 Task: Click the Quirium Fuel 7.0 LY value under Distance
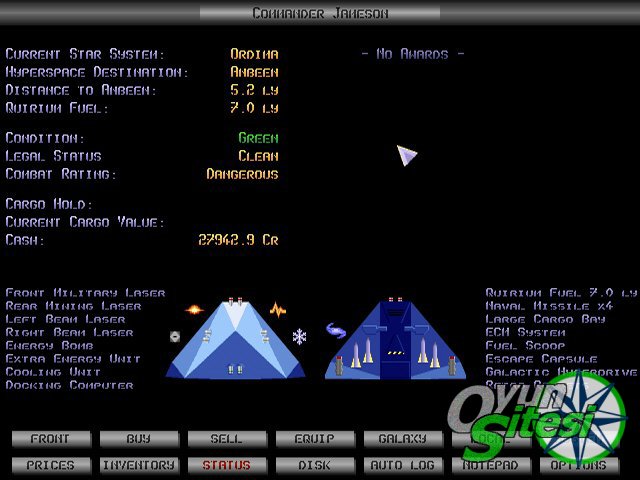(254, 108)
